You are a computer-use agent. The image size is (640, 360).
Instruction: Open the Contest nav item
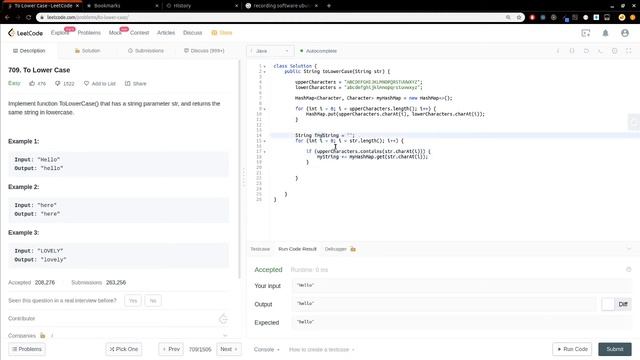pyautogui.click(x=139, y=33)
